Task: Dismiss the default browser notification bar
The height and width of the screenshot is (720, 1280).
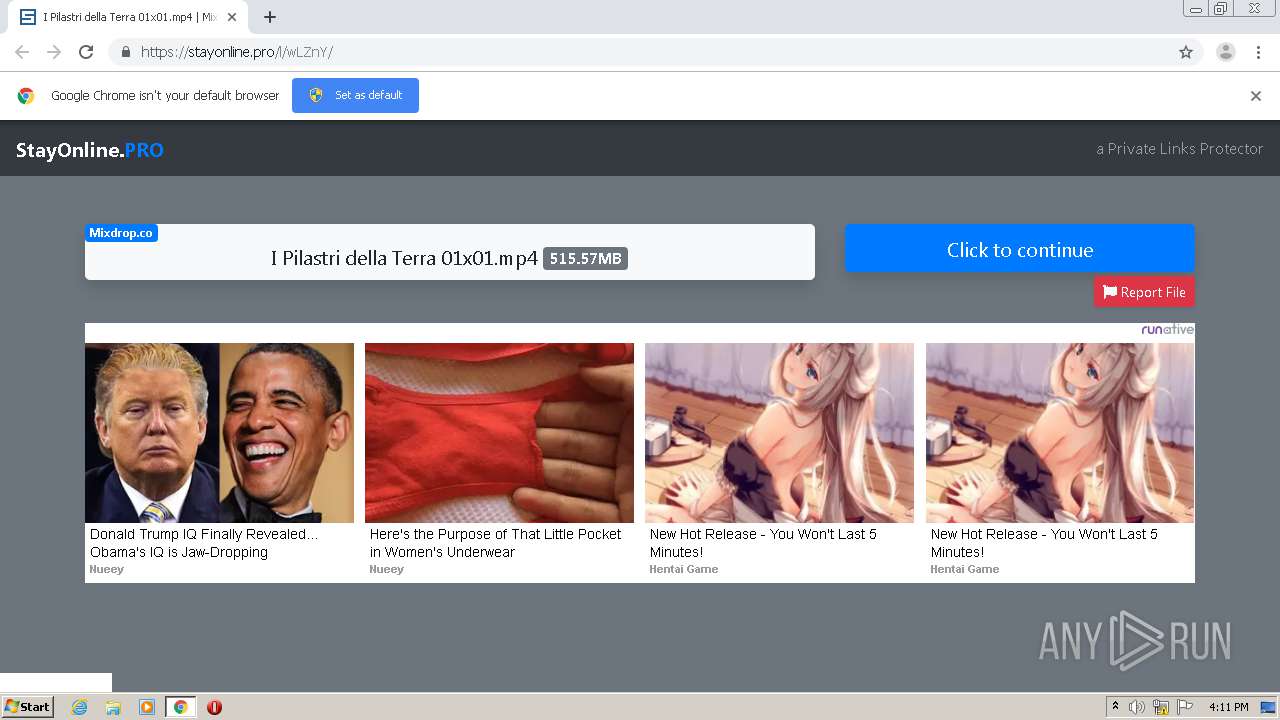Action: [1256, 96]
